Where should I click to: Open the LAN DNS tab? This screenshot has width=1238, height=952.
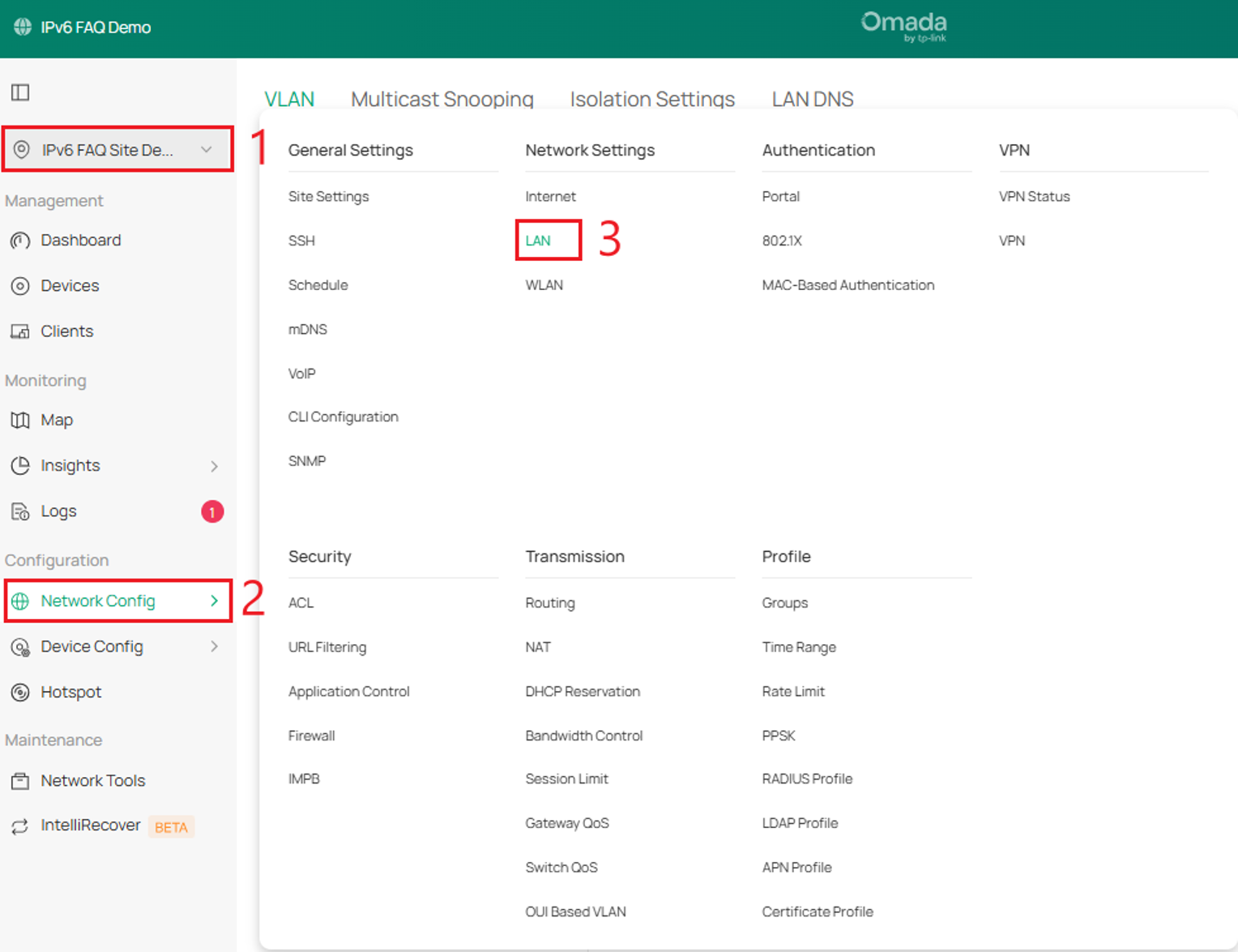pyautogui.click(x=813, y=99)
